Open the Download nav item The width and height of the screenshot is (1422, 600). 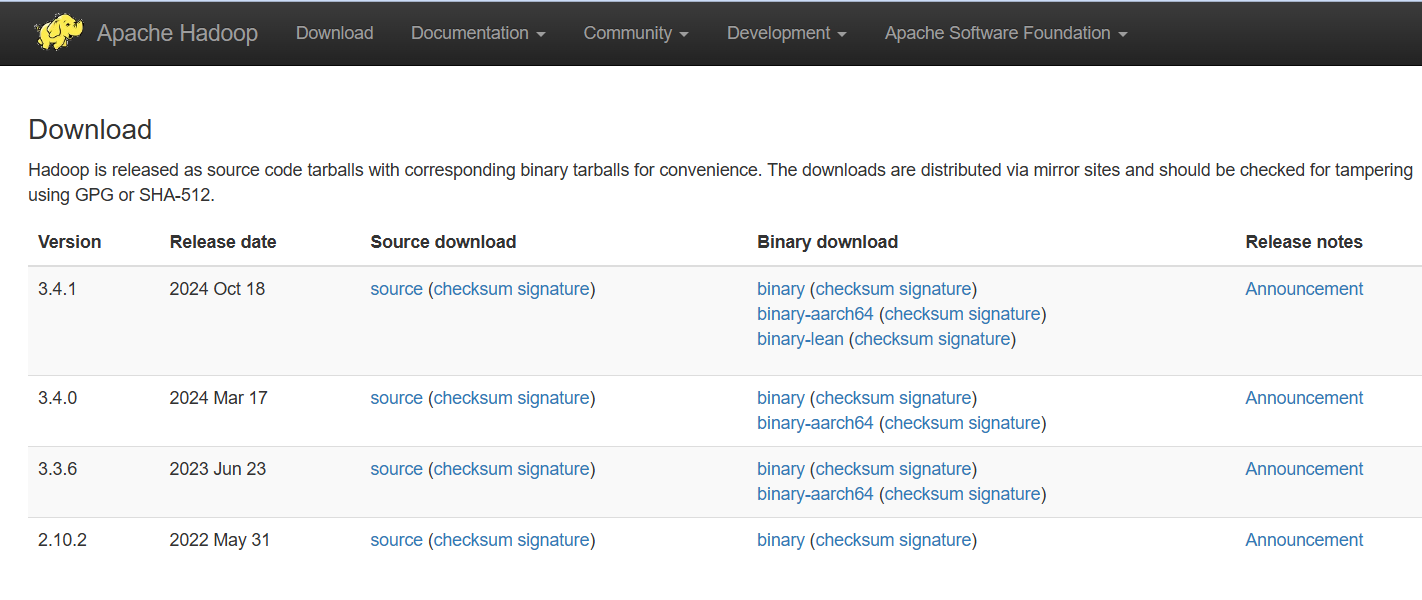(334, 33)
